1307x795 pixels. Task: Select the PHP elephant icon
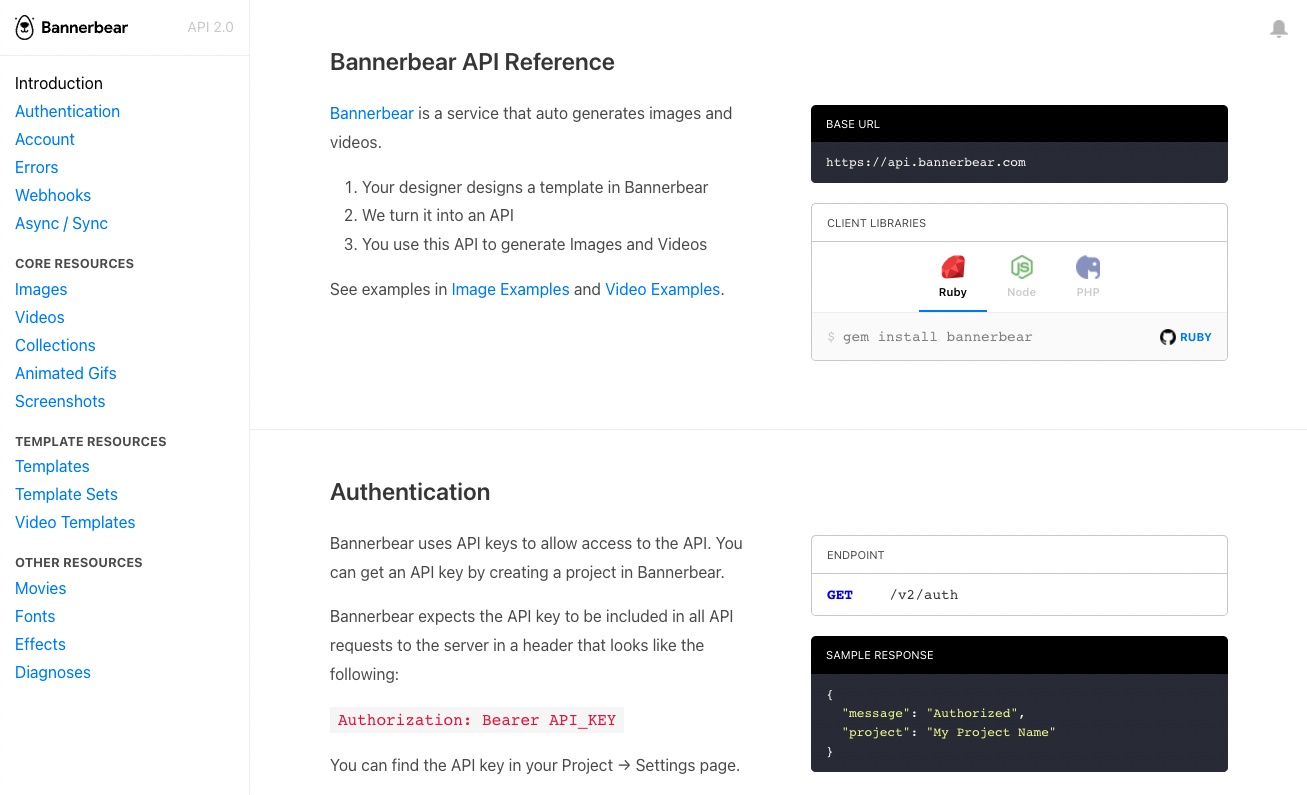[1088, 267]
